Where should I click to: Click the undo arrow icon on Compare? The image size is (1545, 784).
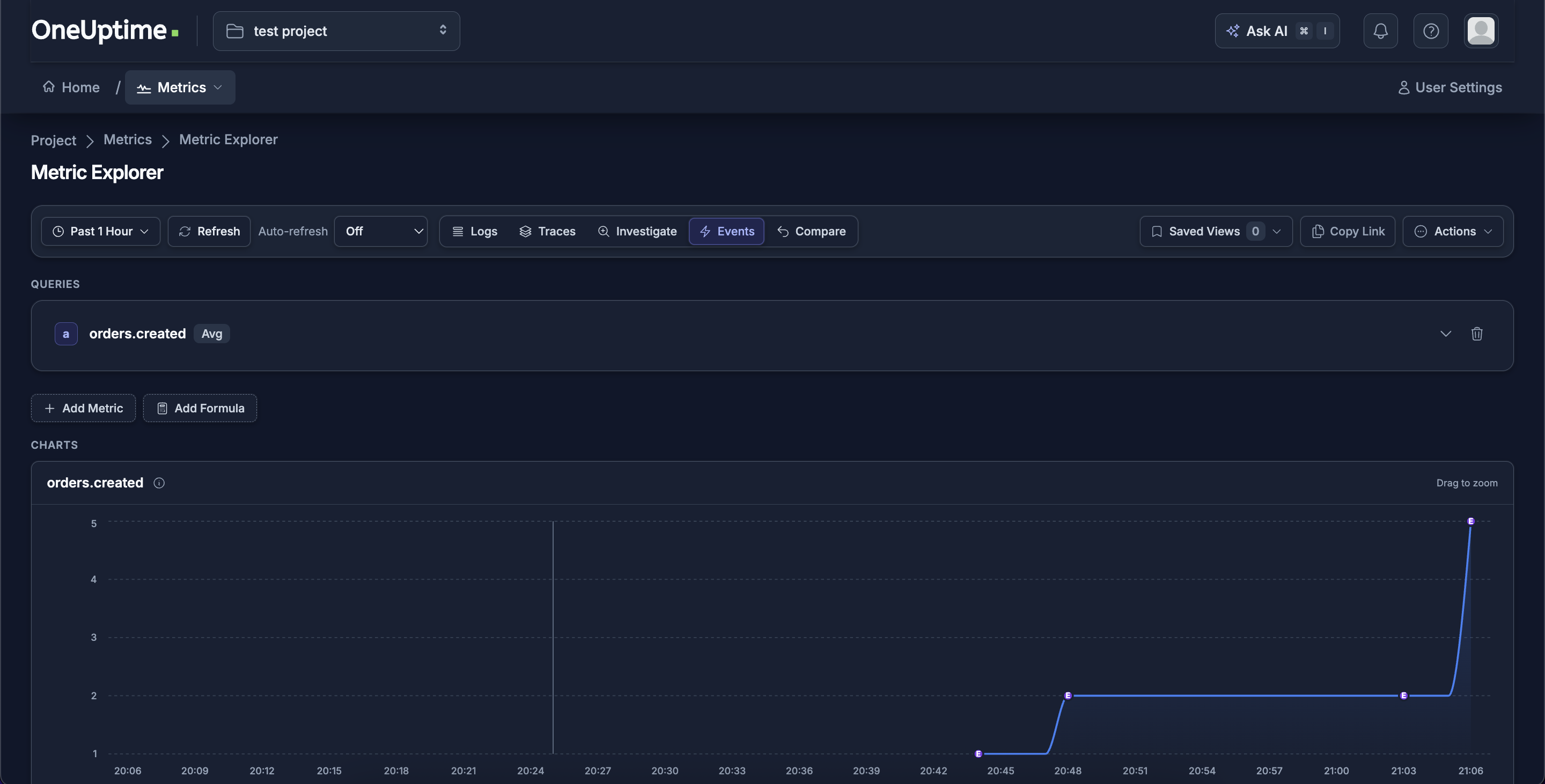tap(783, 231)
